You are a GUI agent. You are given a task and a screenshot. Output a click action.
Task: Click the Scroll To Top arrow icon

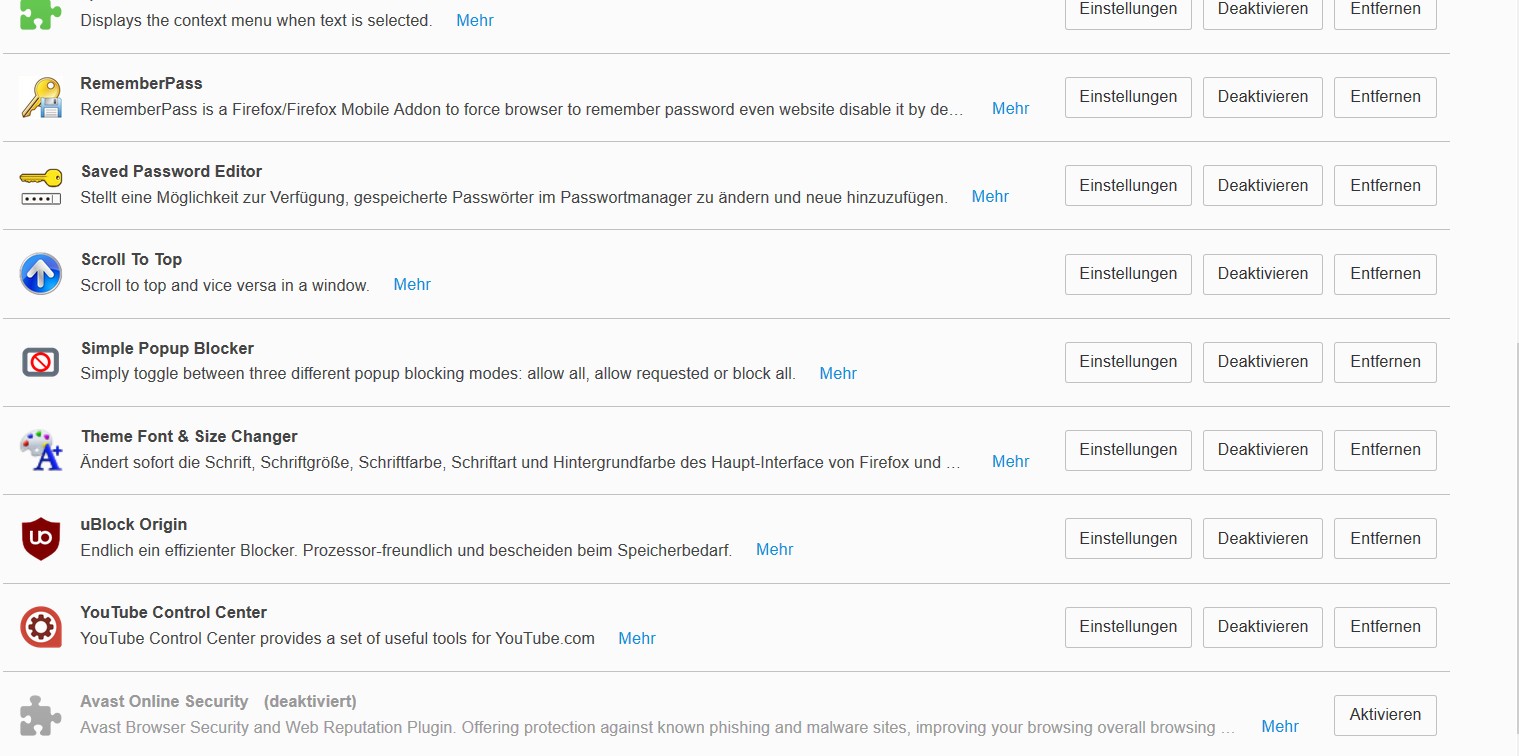coord(41,274)
